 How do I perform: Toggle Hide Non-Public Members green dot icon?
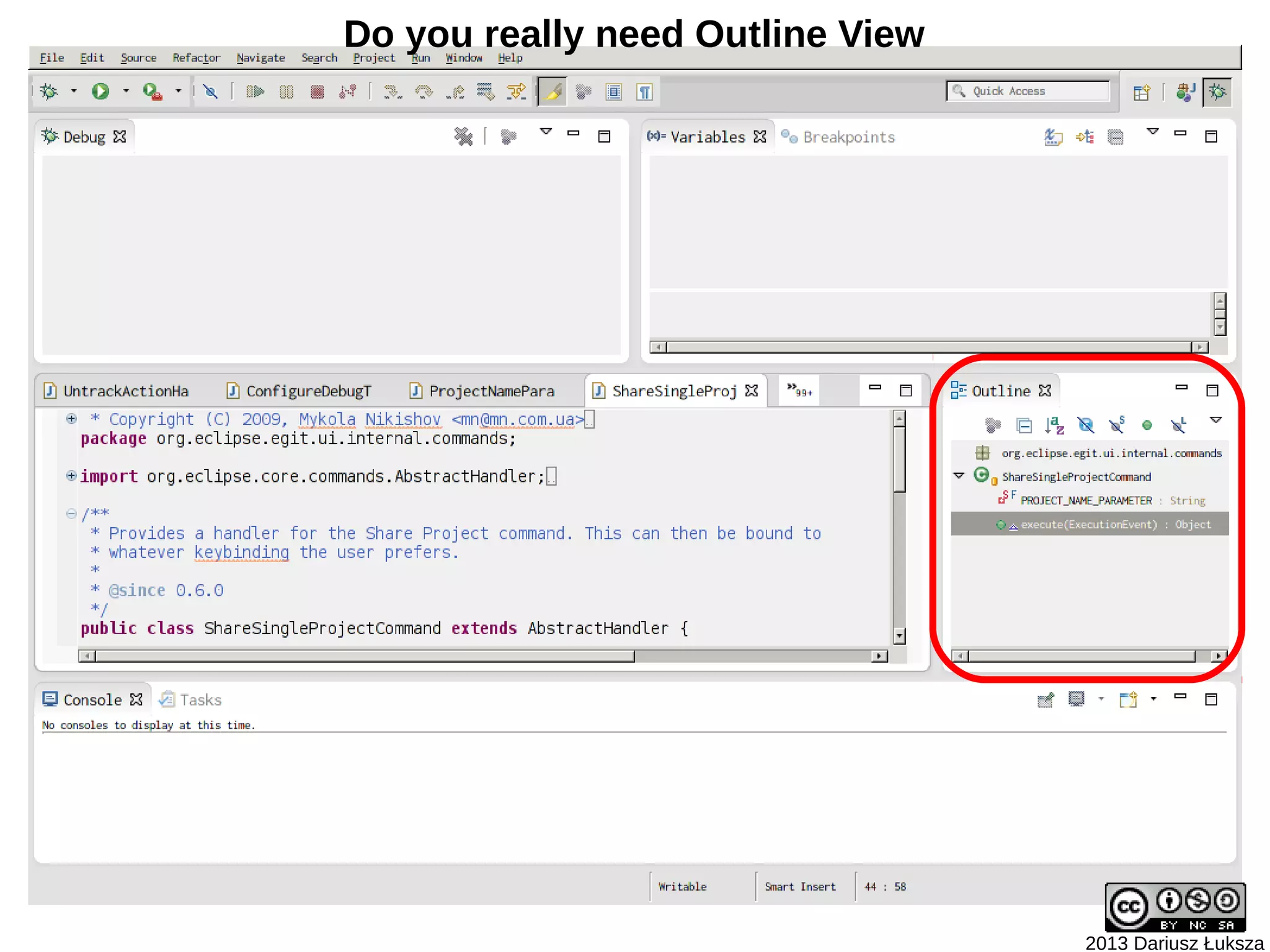1147,425
